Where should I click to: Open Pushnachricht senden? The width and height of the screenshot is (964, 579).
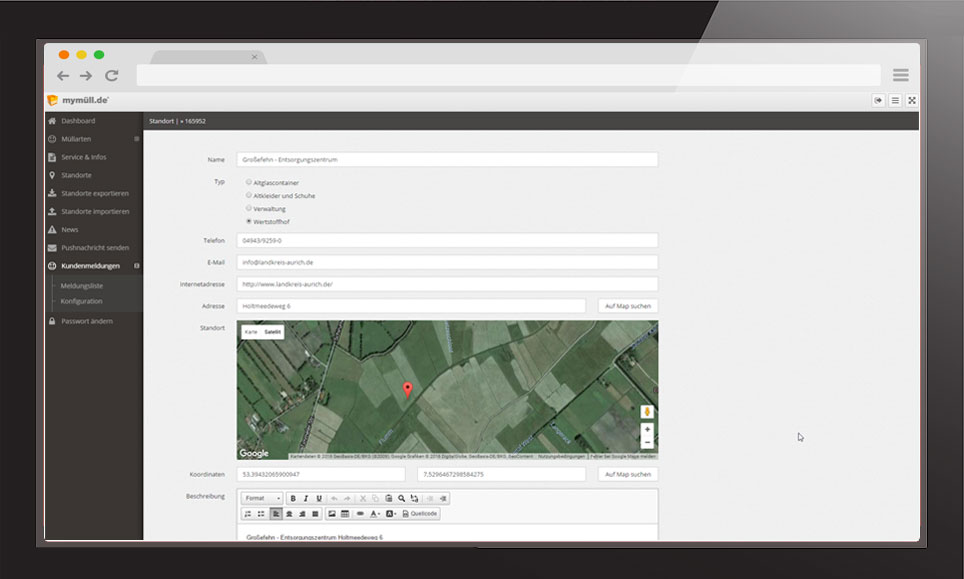(x=94, y=248)
